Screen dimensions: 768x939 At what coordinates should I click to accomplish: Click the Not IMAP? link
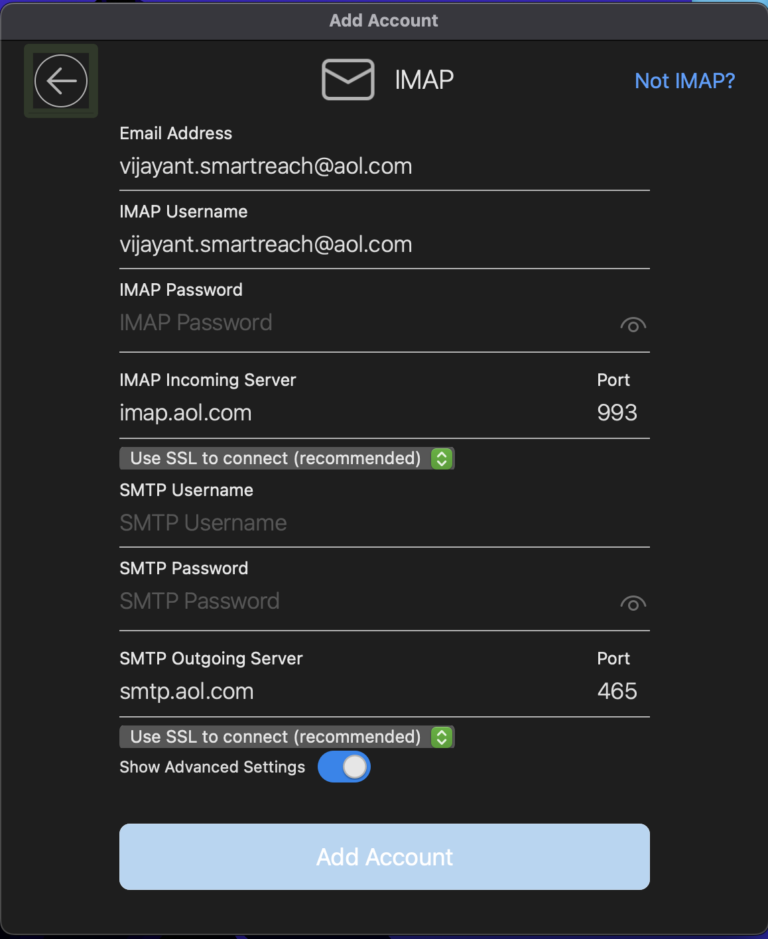685,81
